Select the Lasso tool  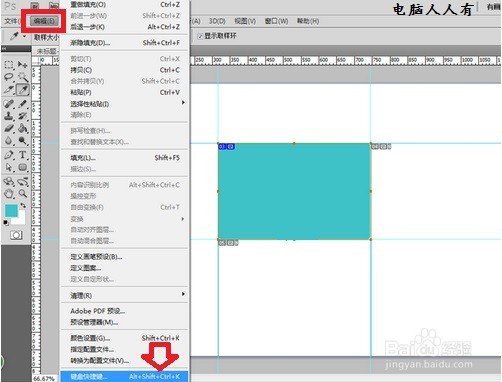pos(9,77)
